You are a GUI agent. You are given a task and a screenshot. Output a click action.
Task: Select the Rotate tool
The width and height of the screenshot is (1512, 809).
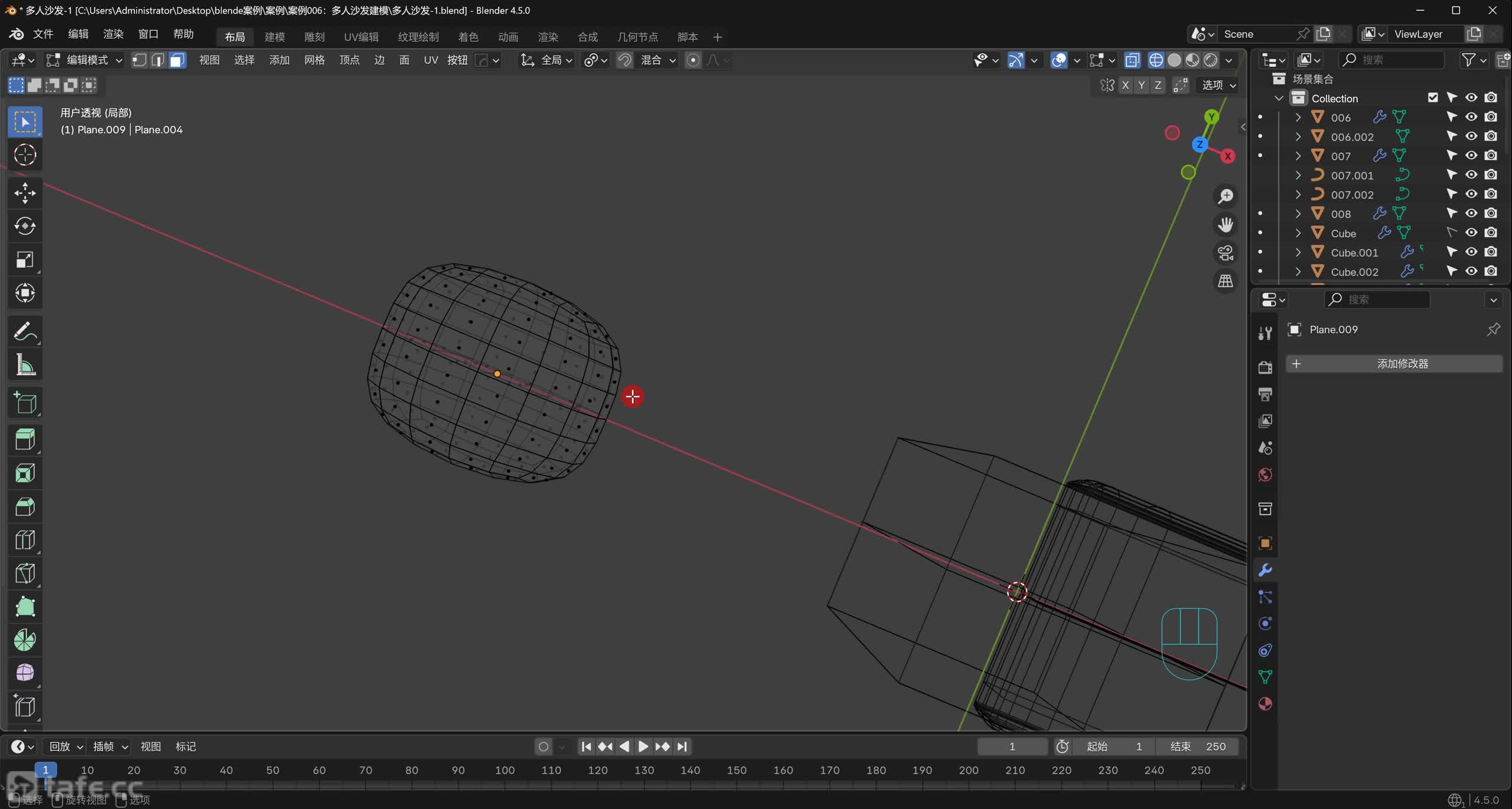tap(25, 226)
